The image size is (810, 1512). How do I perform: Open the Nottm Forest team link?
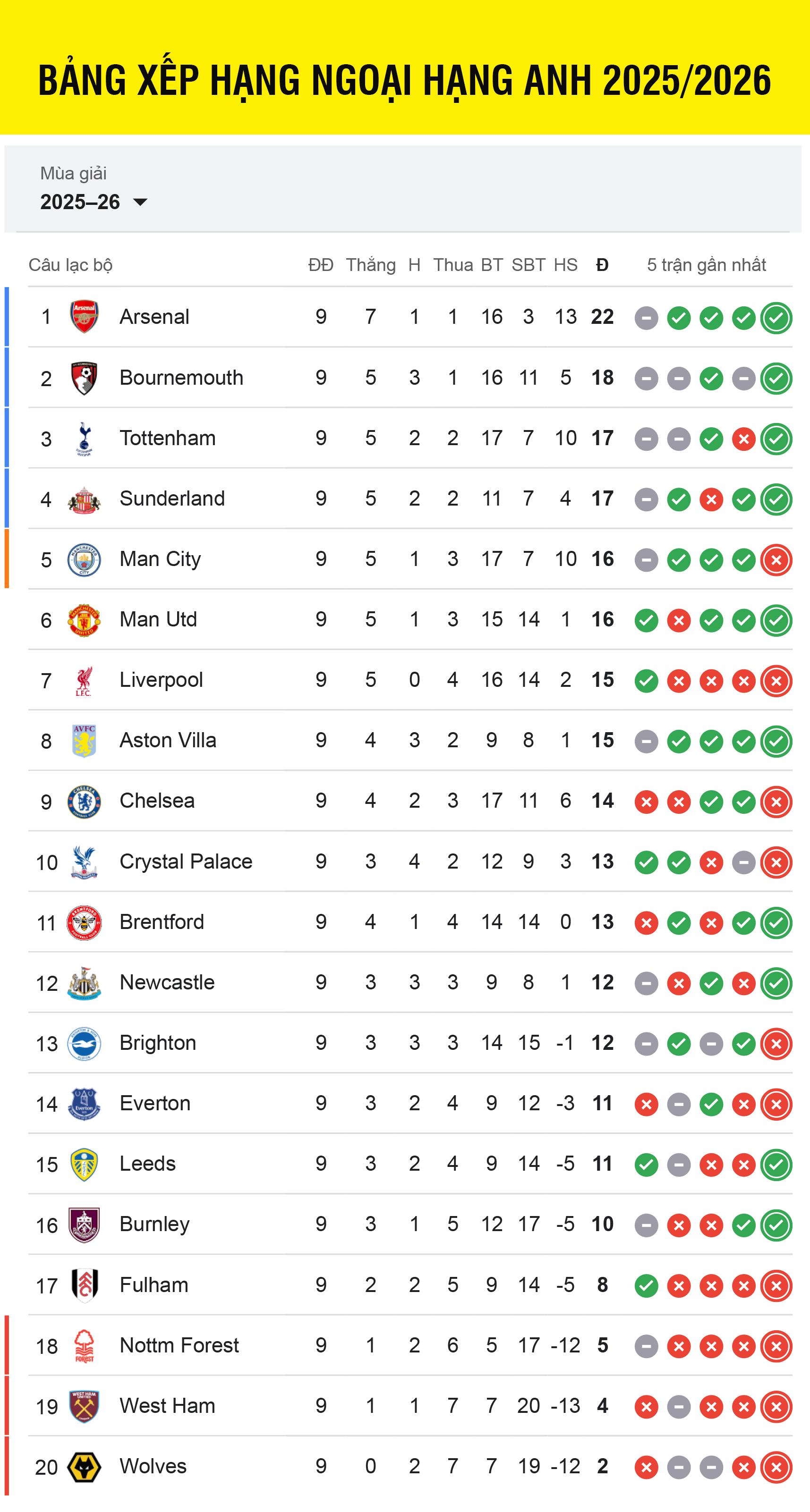click(x=179, y=1345)
